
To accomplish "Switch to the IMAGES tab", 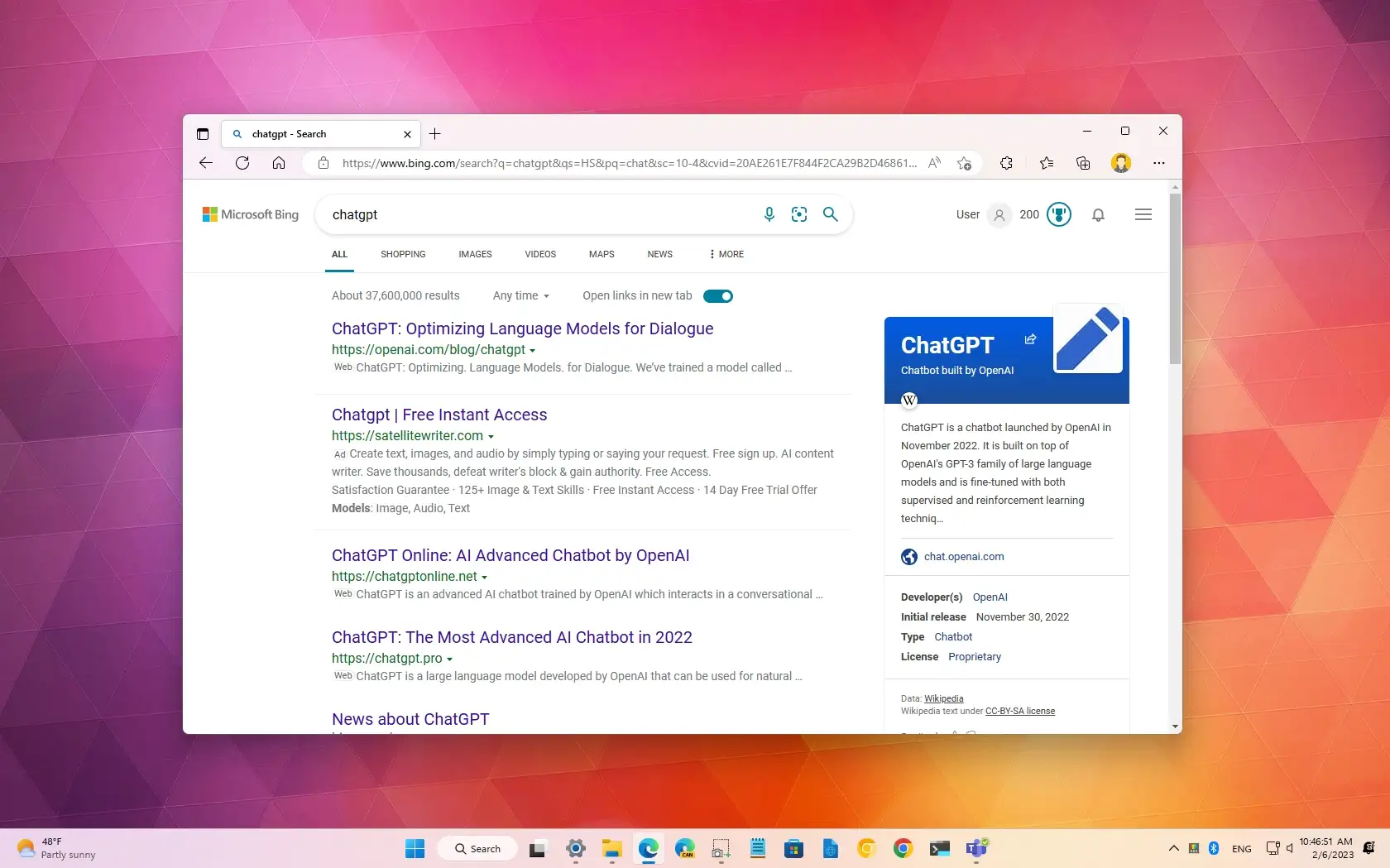I will coord(475,255).
